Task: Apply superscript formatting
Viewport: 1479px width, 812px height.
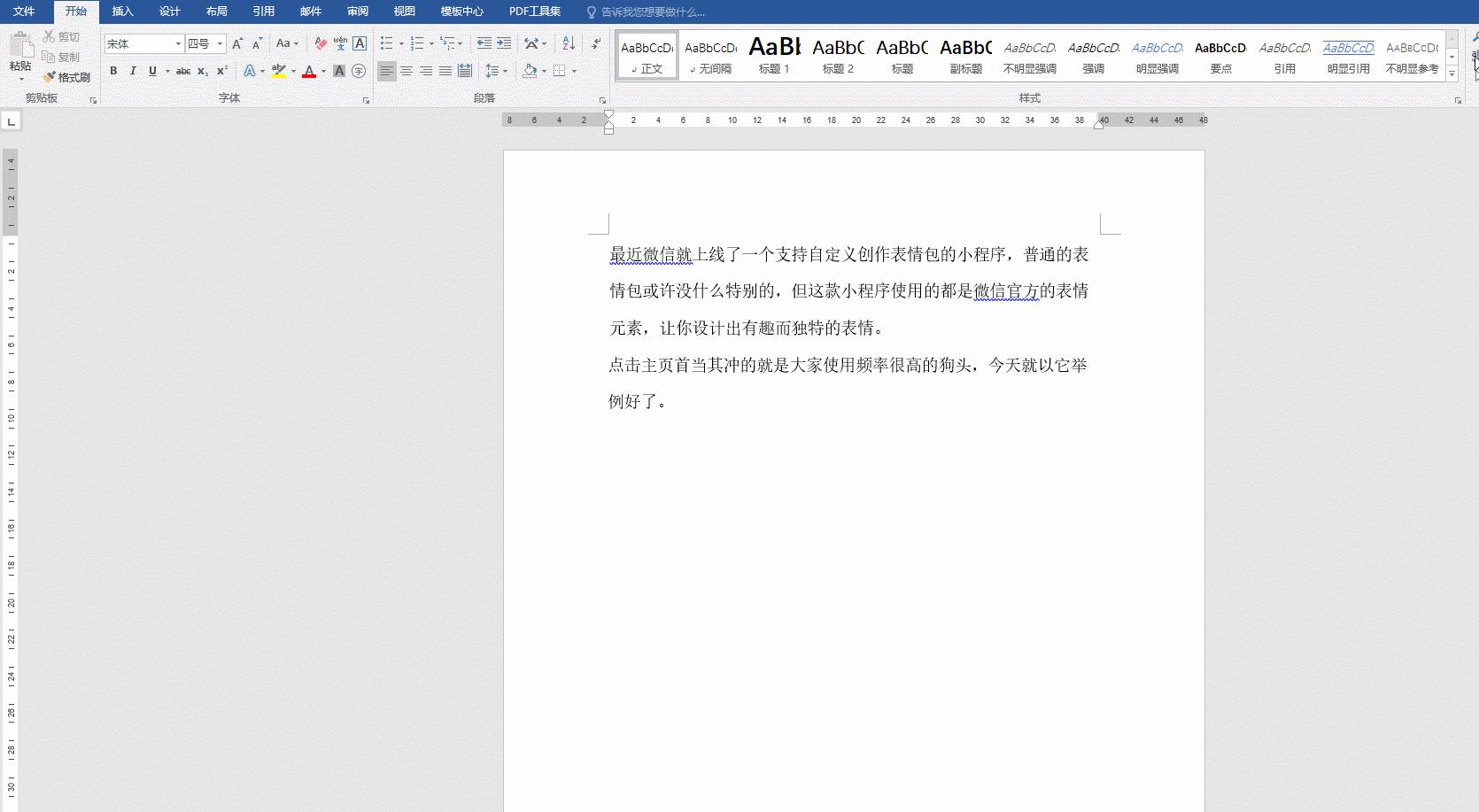Action: 223,71
